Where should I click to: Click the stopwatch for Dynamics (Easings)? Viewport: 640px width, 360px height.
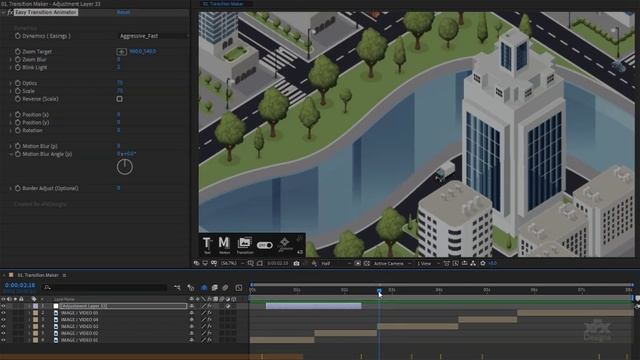pos(18,36)
